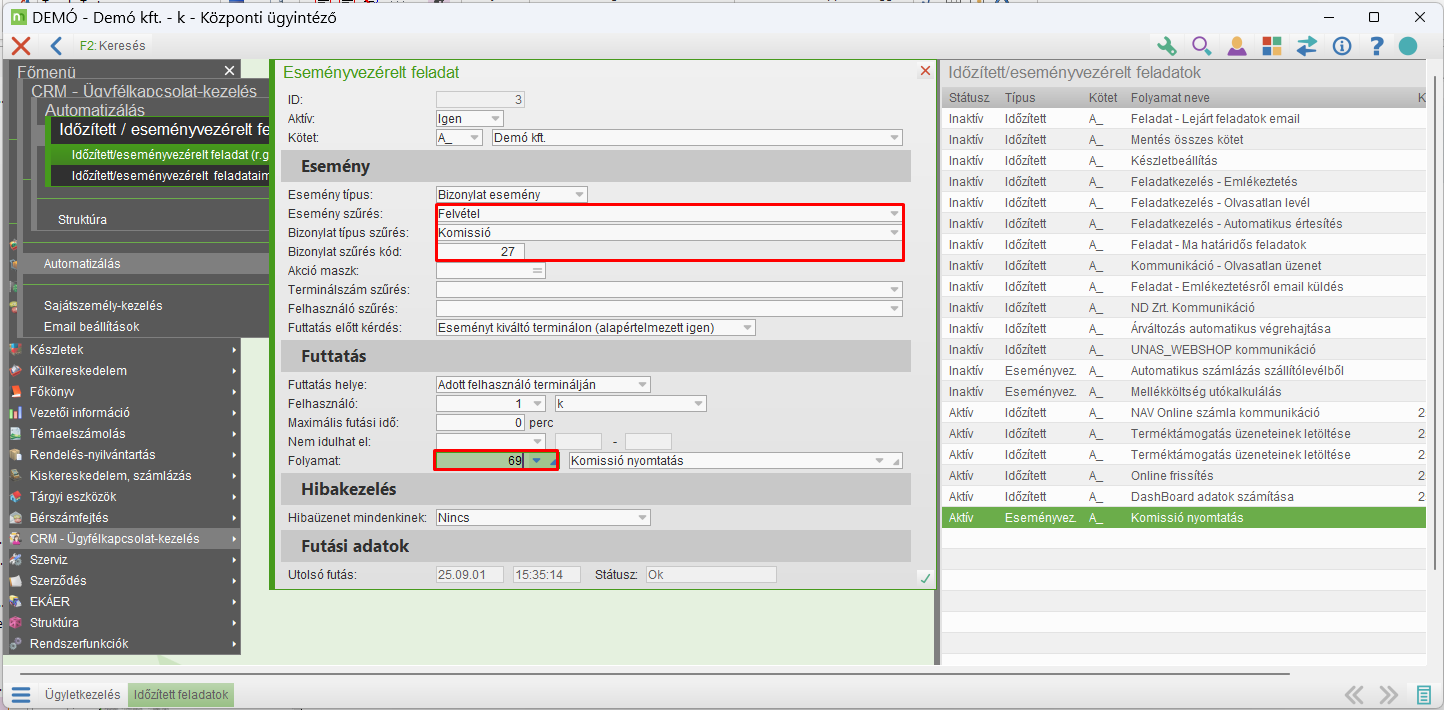Click the Vezetői információ chart icon
Screen dimensions: 1444x710
[x=15, y=413]
